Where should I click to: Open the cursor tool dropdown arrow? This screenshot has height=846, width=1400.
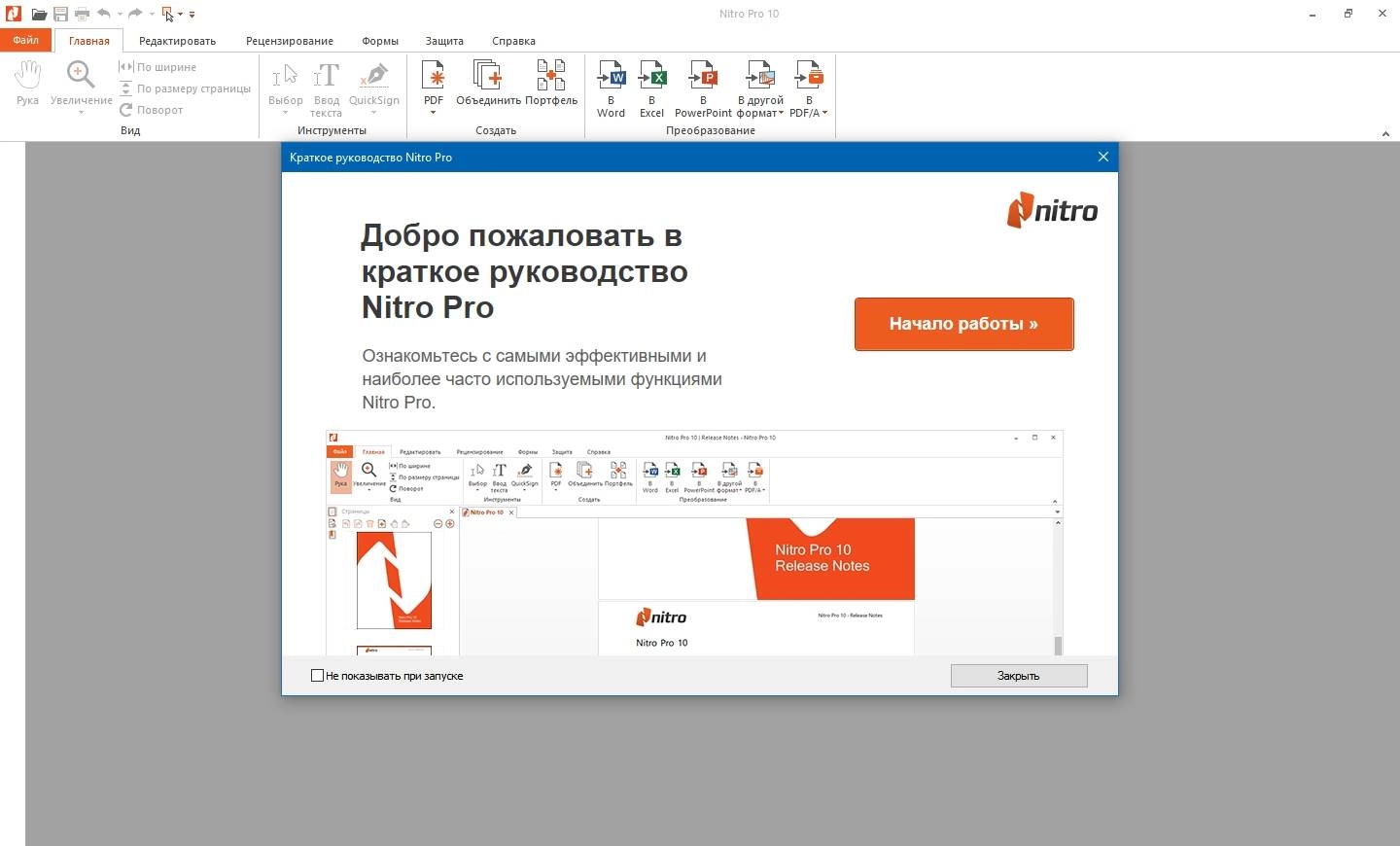180,15
